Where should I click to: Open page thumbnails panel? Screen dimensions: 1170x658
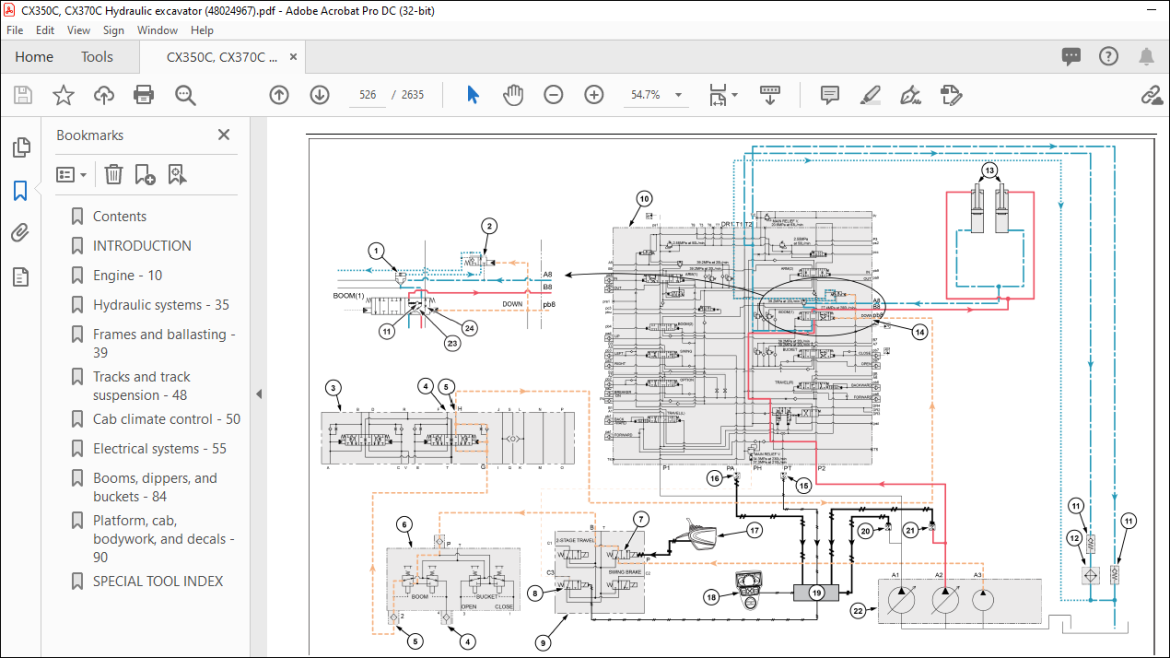click(x=21, y=147)
